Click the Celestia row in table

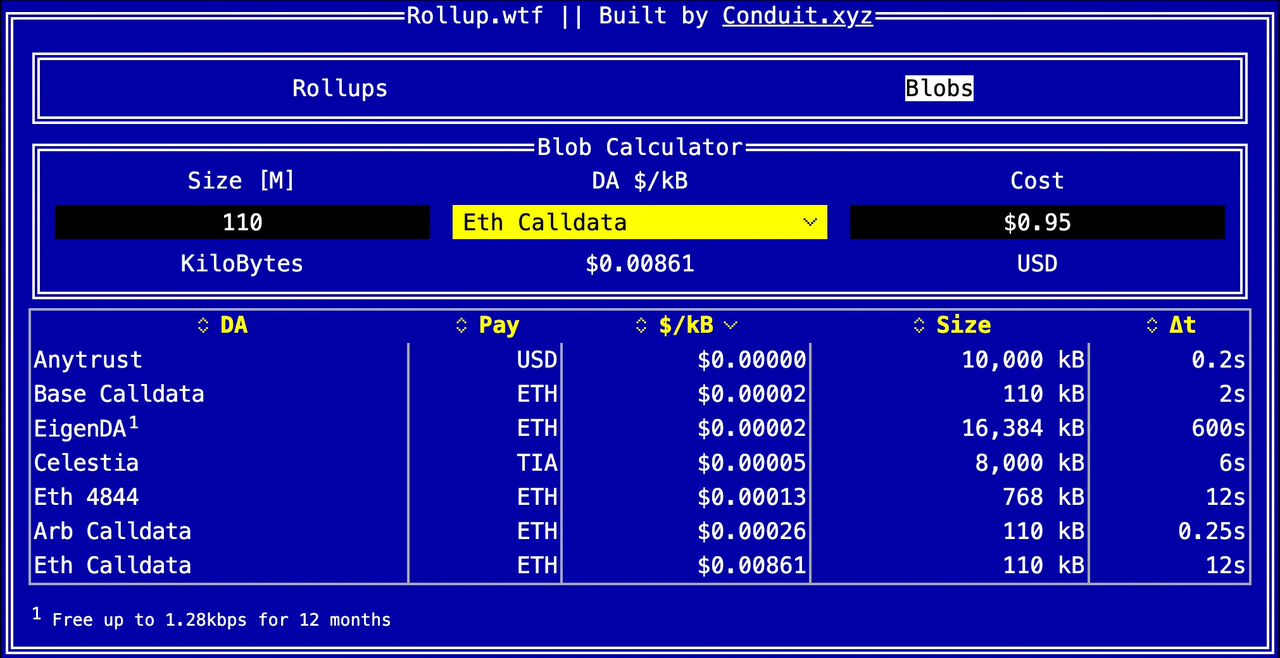(86, 463)
